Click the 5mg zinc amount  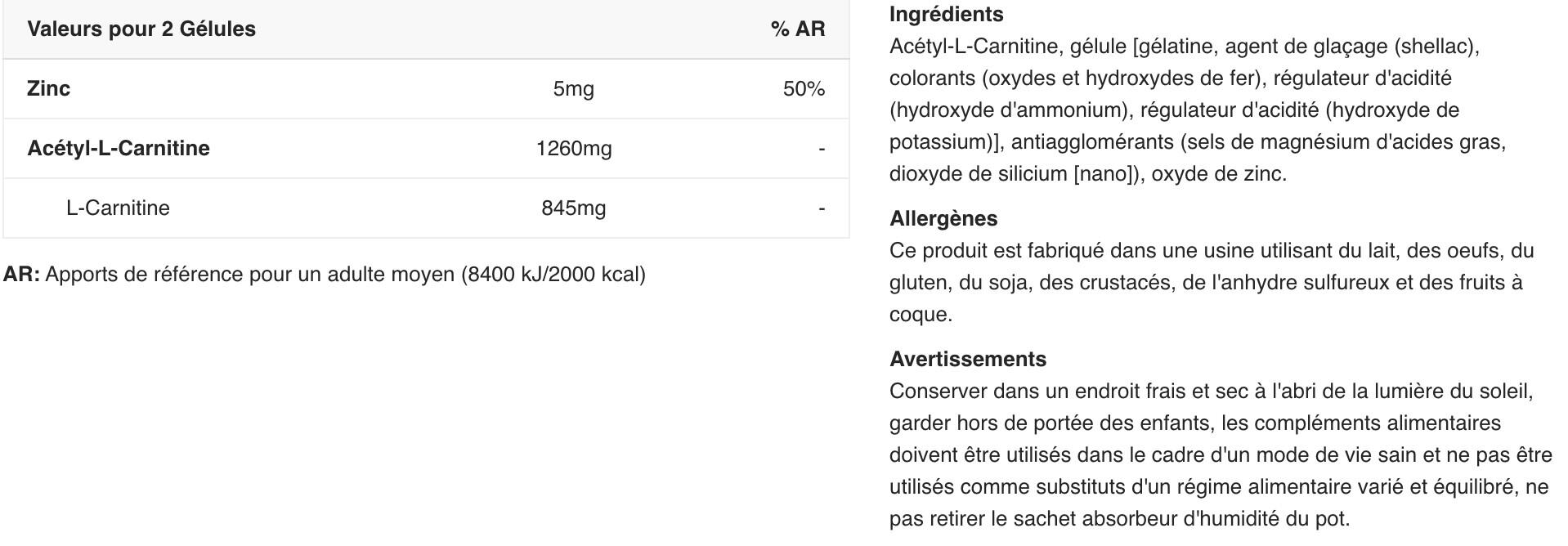tap(573, 89)
